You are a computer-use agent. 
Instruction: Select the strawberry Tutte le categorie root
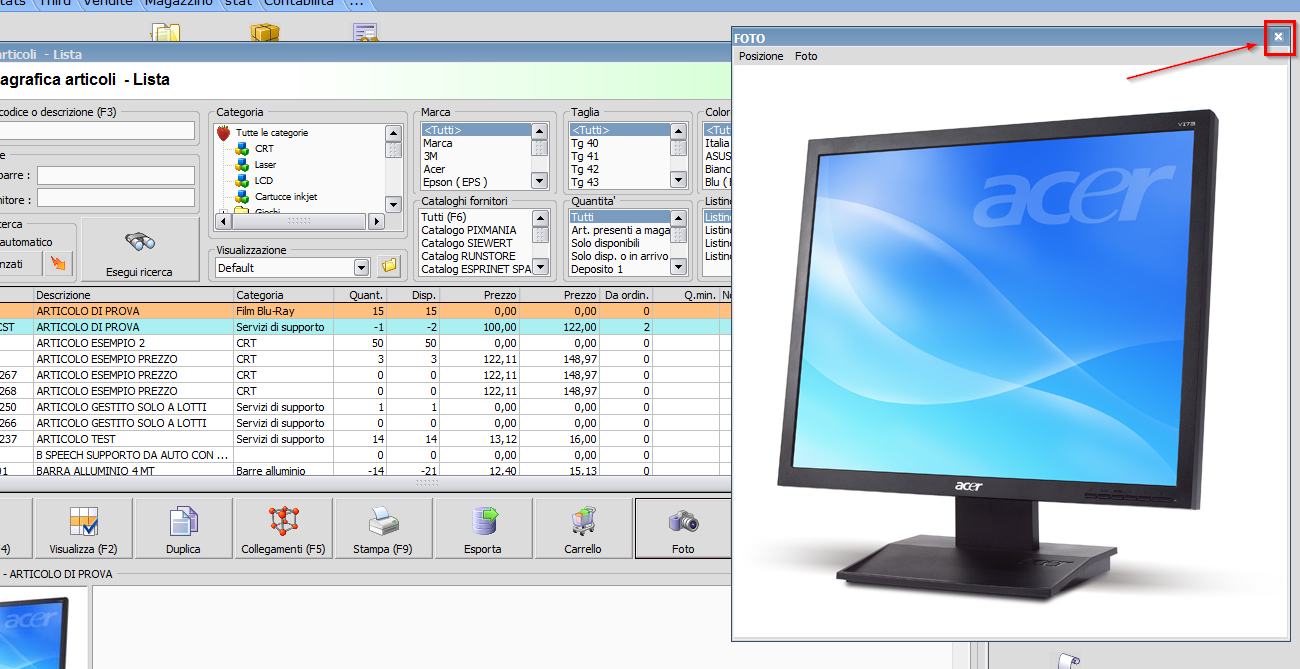tap(263, 132)
